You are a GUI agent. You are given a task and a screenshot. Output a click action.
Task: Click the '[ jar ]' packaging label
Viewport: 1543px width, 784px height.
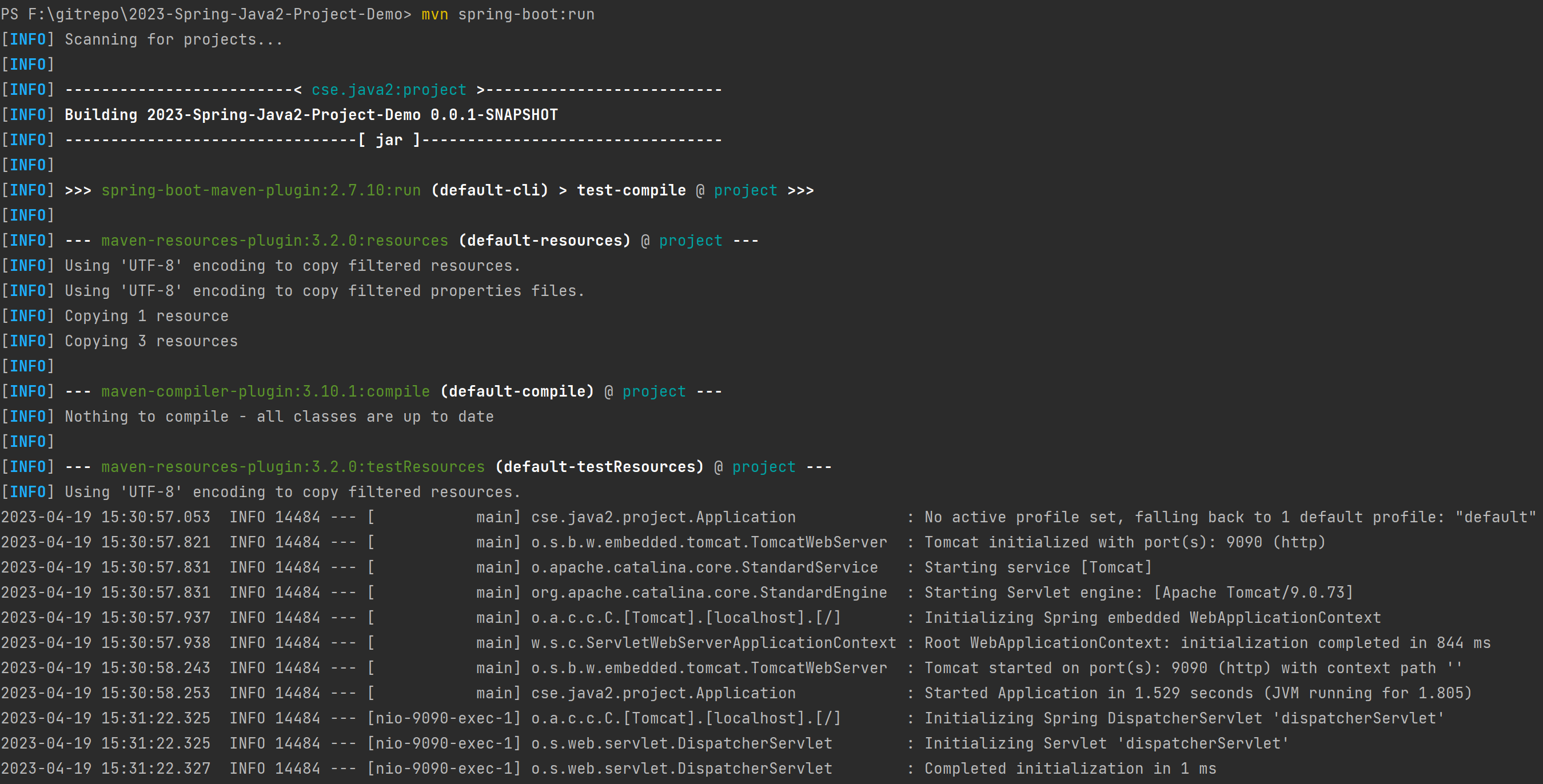[389, 140]
